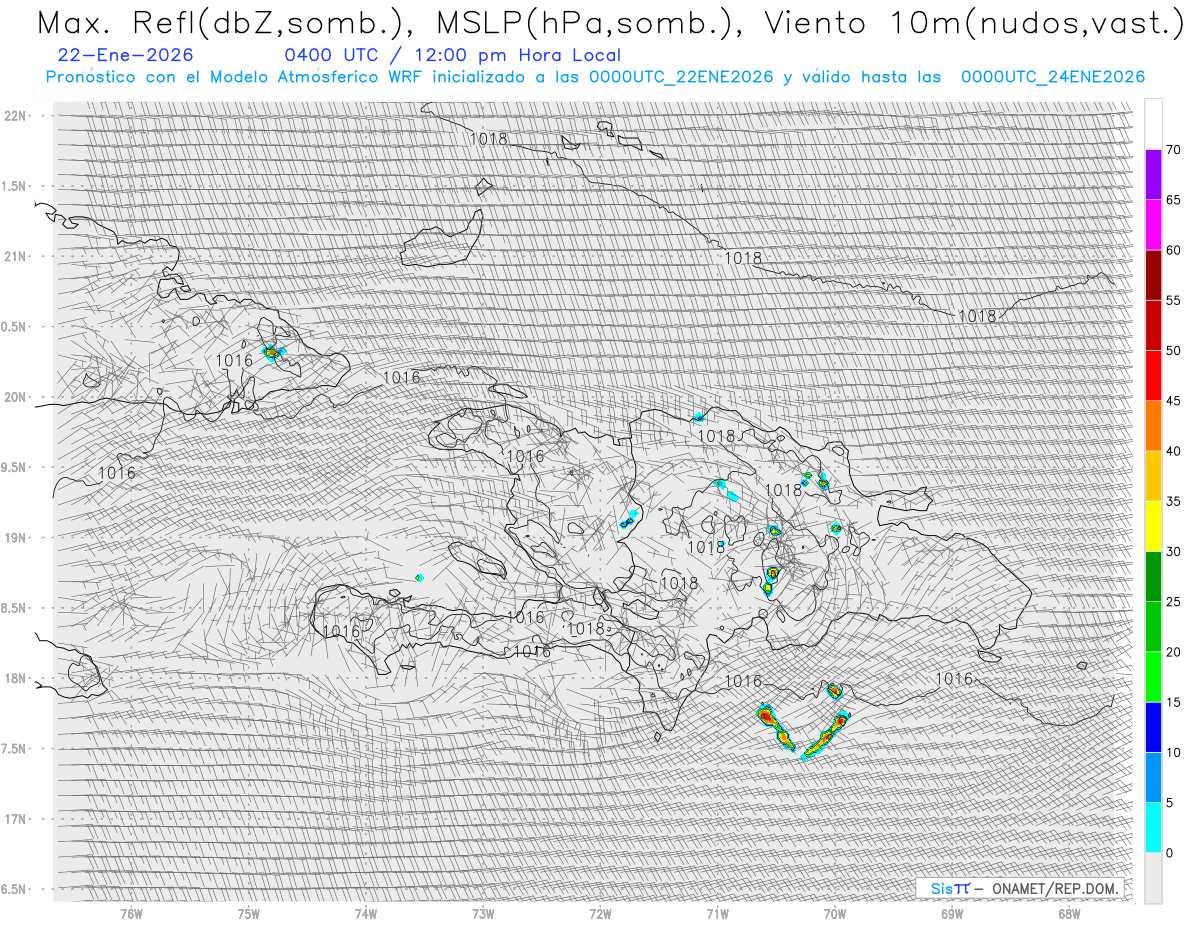
Task: Click the isolated reflectivity cell near 73.5W
Action: click(419, 577)
